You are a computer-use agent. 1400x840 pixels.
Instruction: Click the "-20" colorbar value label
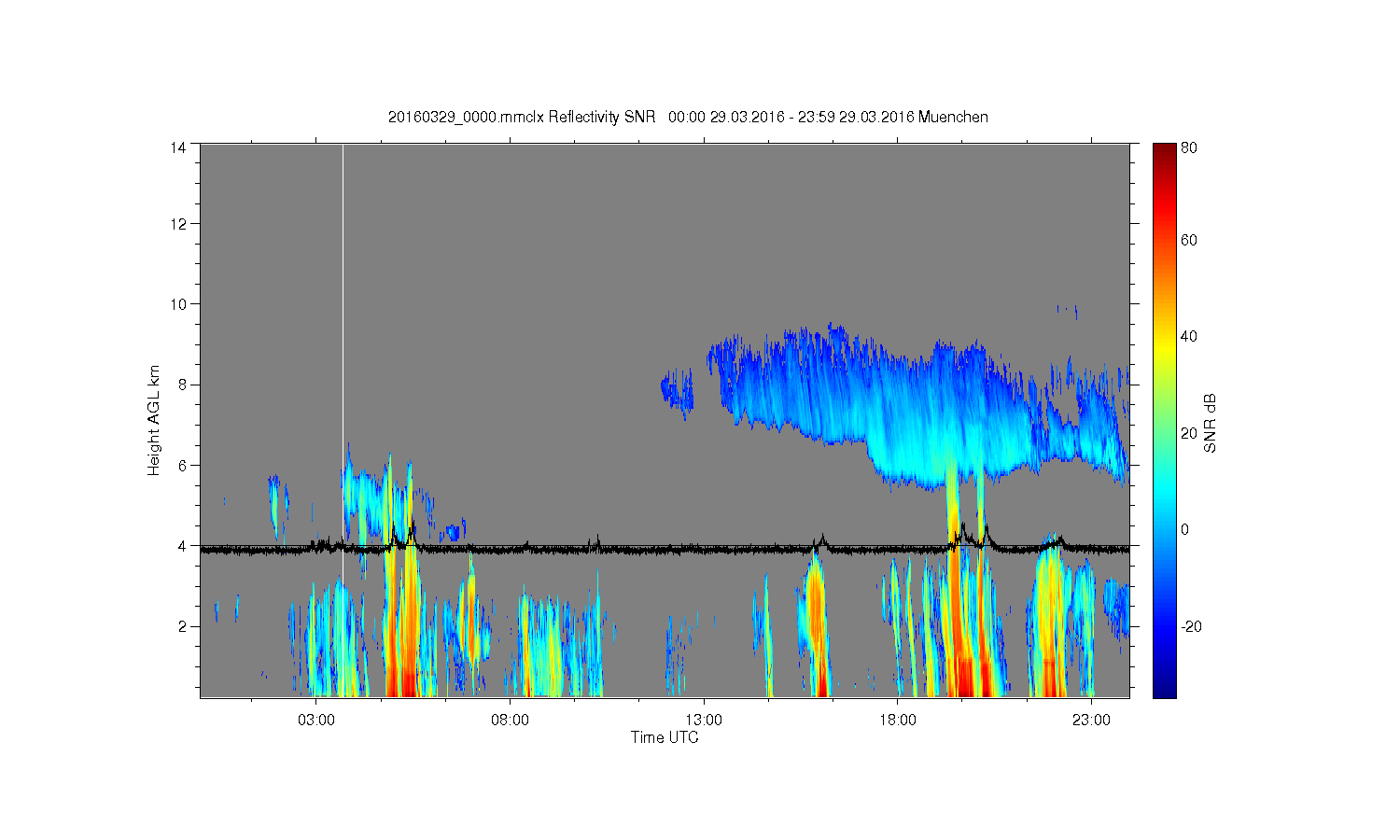(x=1192, y=626)
